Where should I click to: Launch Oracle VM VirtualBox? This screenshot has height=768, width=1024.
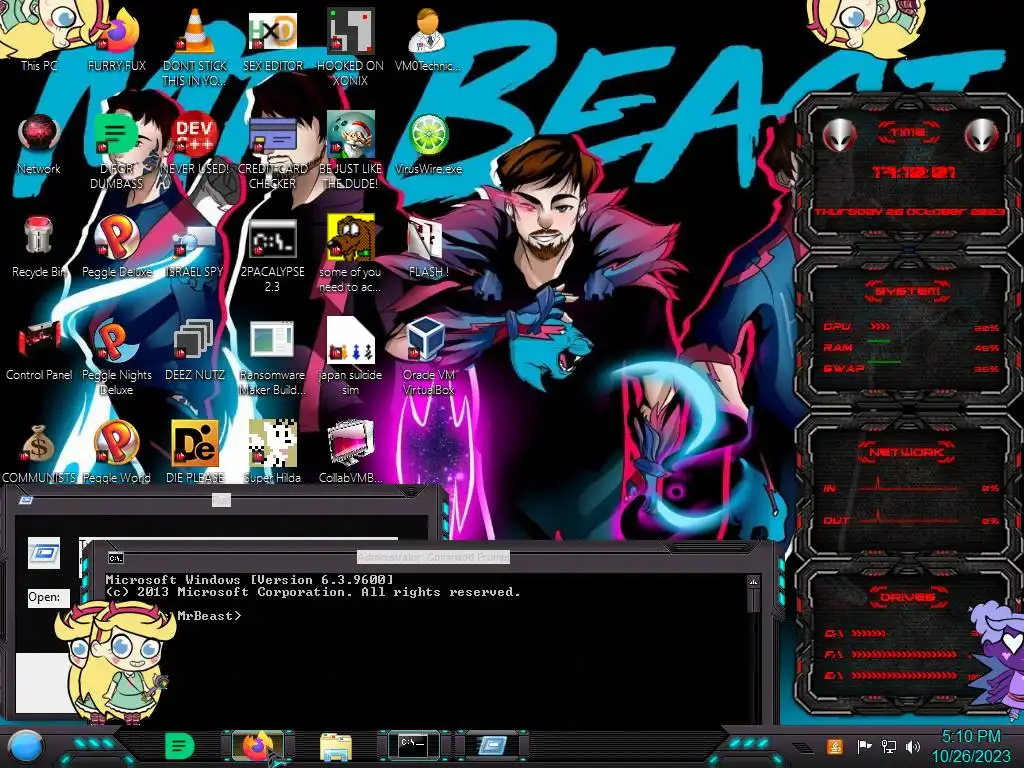click(x=428, y=358)
